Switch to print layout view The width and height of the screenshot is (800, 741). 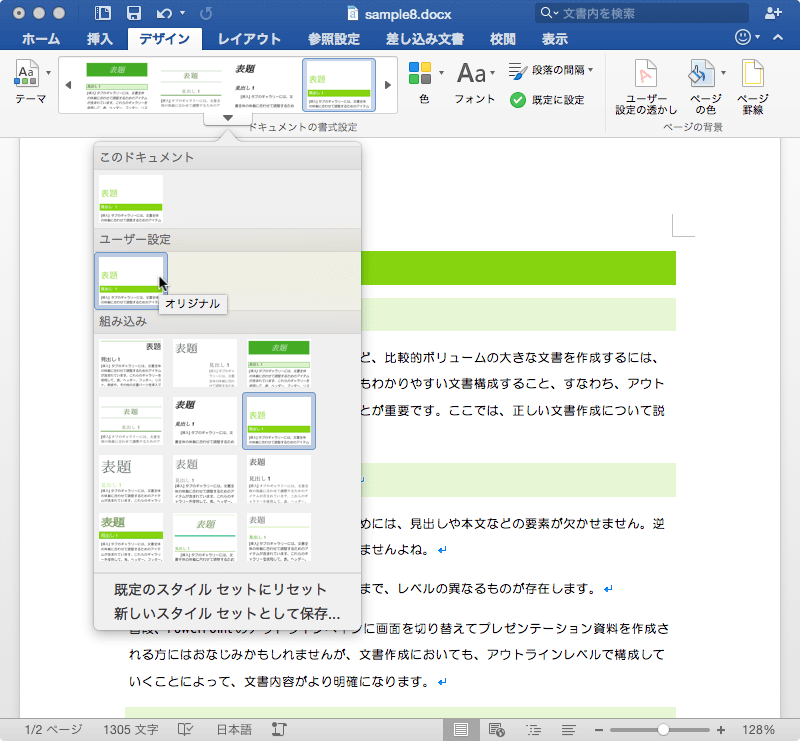(461, 730)
